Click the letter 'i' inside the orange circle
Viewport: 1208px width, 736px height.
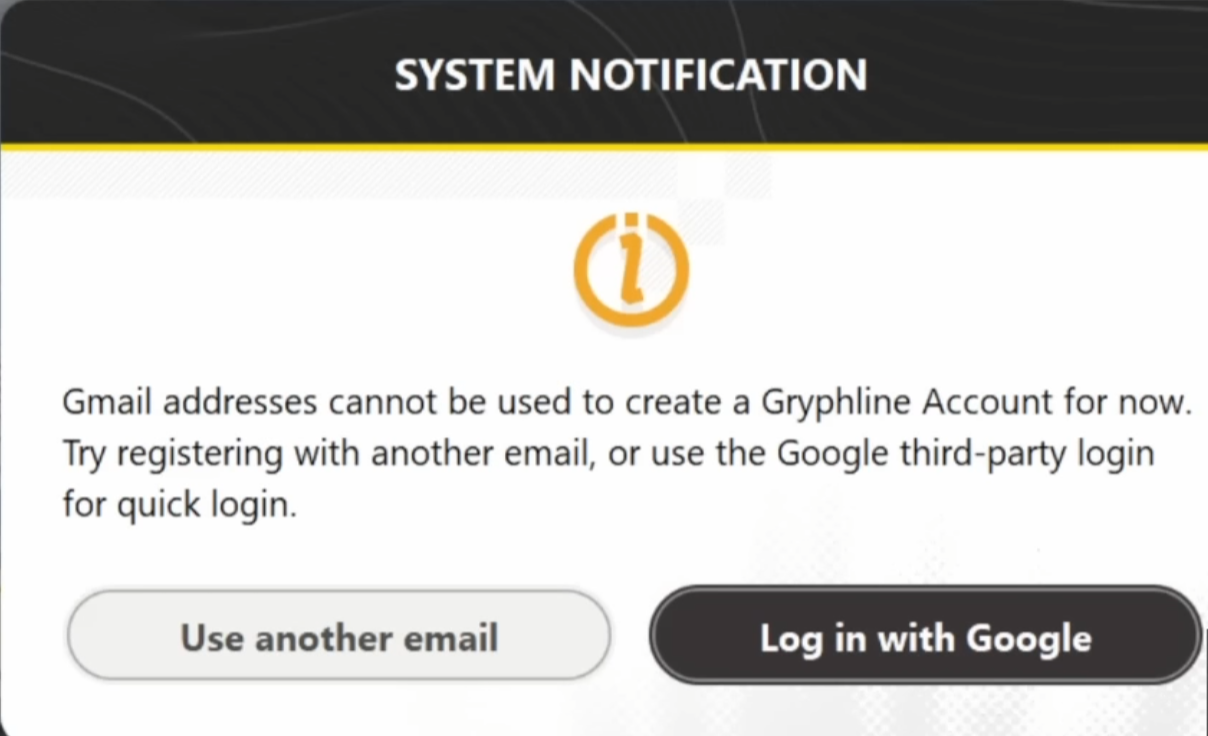pos(631,269)
